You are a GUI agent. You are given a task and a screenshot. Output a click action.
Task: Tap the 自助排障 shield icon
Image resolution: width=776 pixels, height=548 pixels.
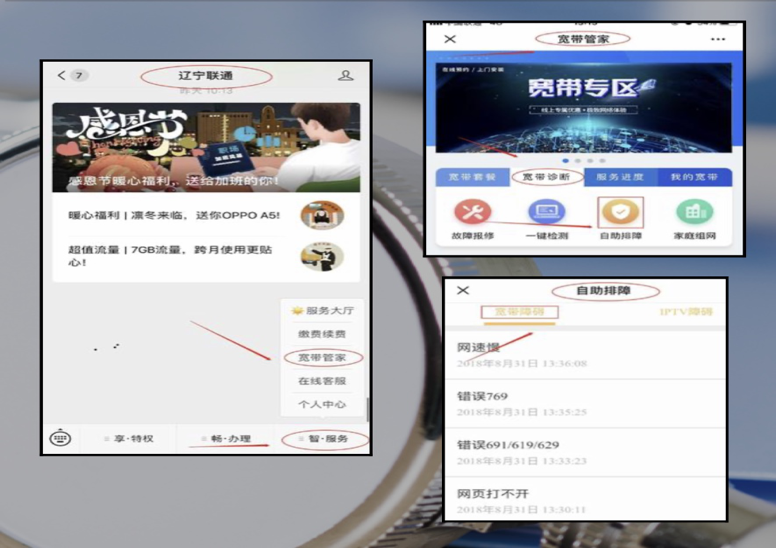(x=621, y=211)
